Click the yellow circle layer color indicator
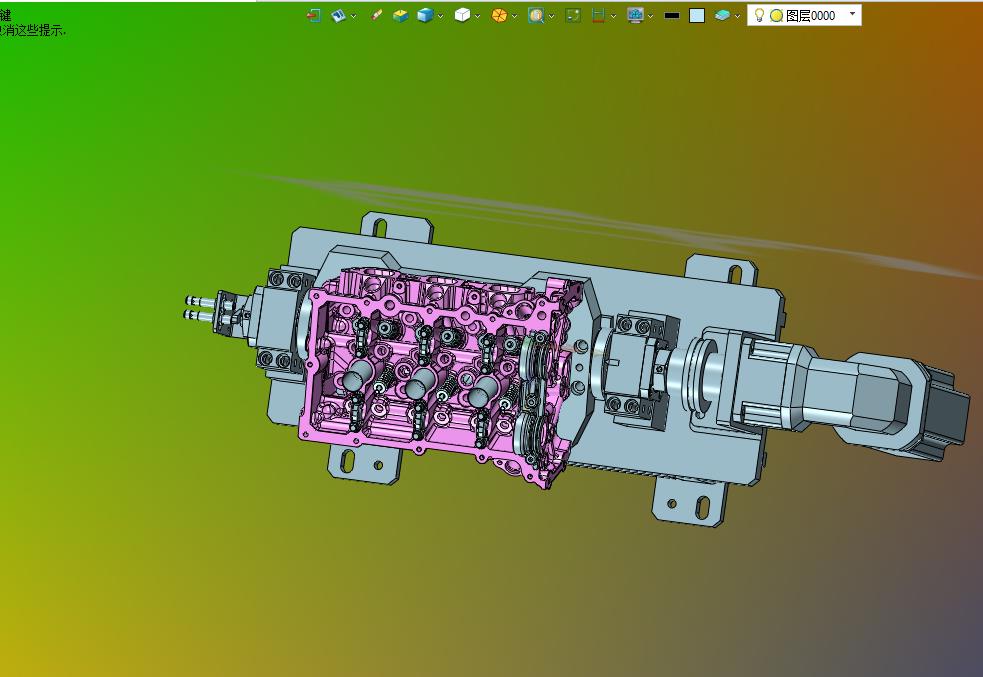983x677 pixels. [776, 16]
